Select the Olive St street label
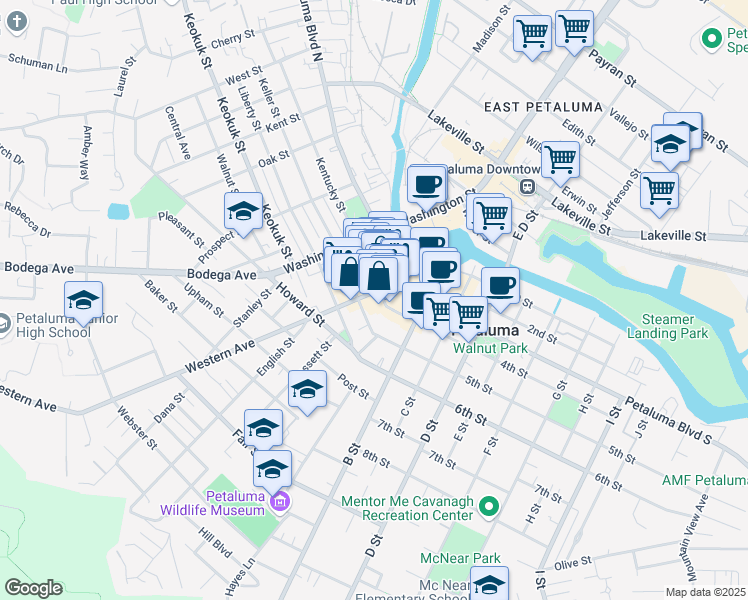The image size is (748, 600). (x=572, y=563)
